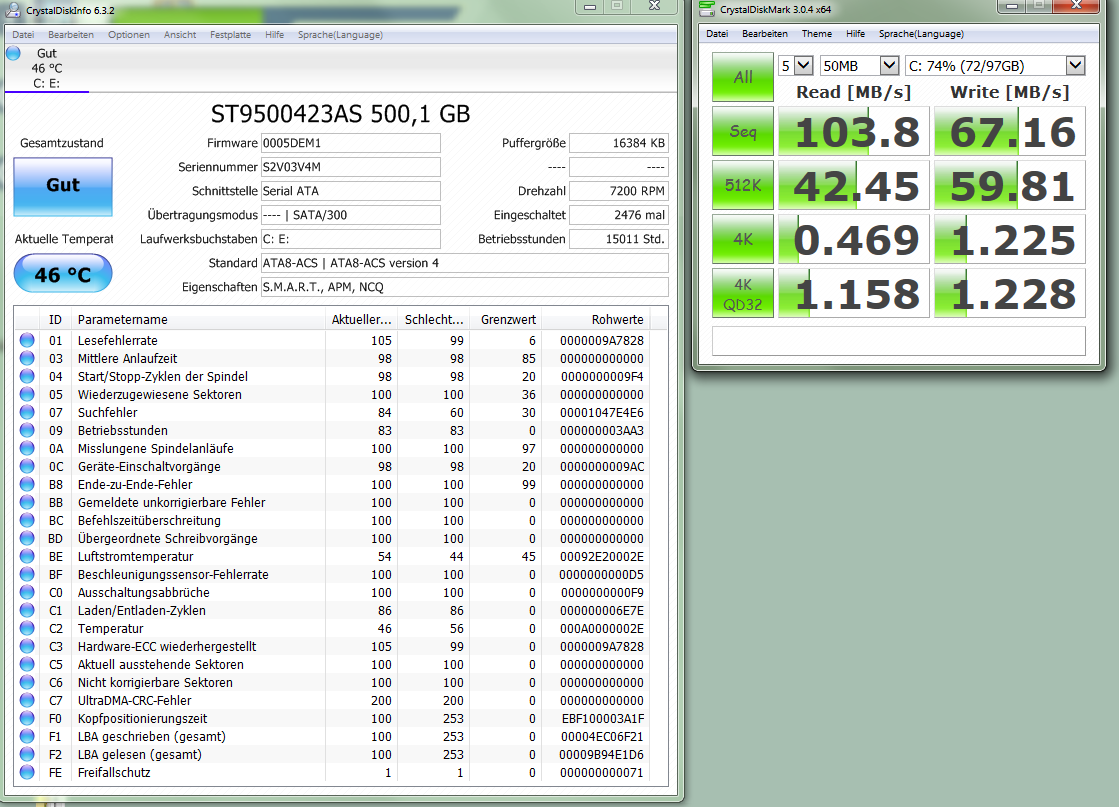The height and width of the screenshot is (807, 1119).
Task: Open Sprache(Language) menu in CrystalDiskMark
Action: [921, 34]
